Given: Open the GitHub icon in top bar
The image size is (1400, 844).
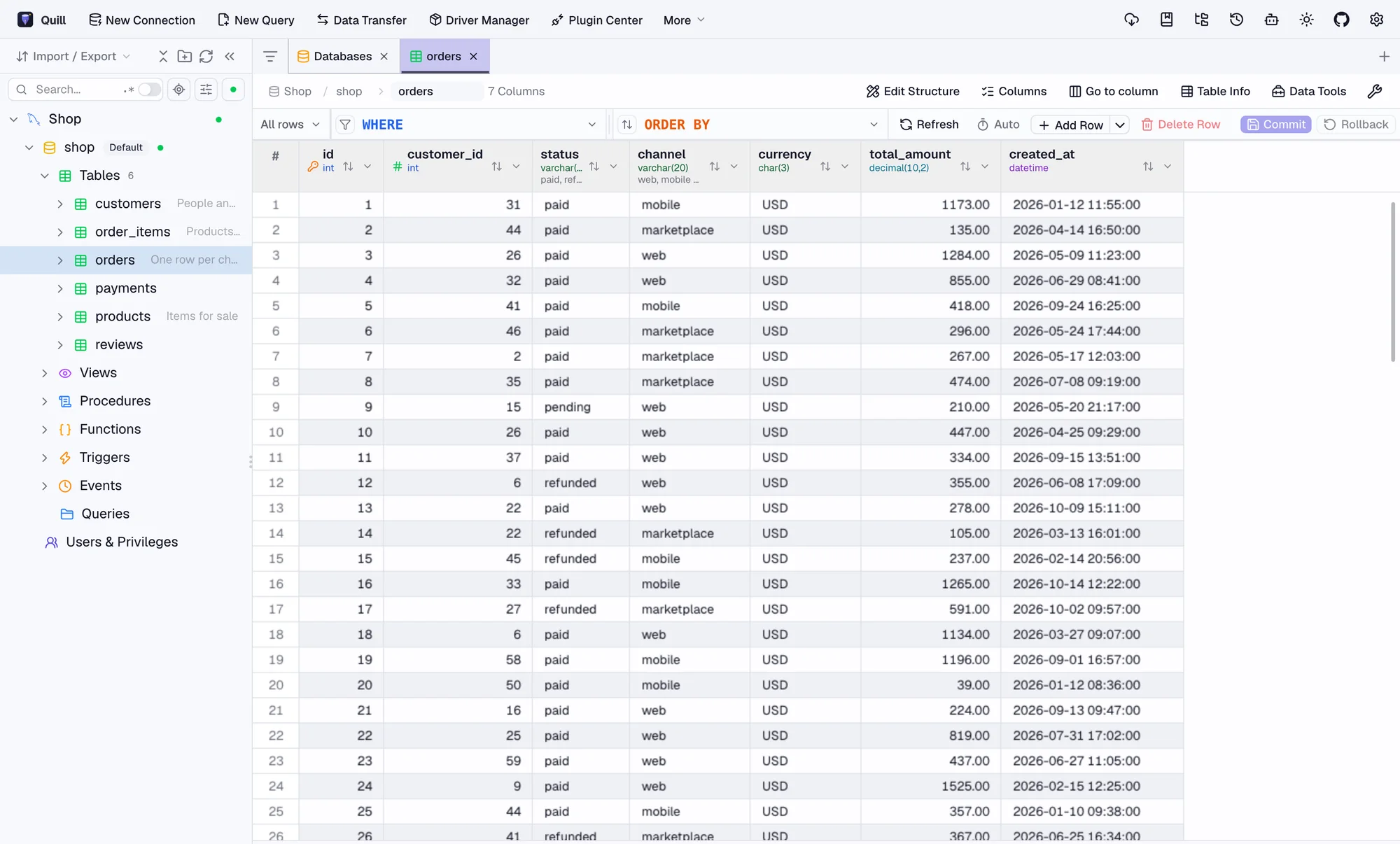Looking at the screenshot, I should click(x=1341, y=20).
